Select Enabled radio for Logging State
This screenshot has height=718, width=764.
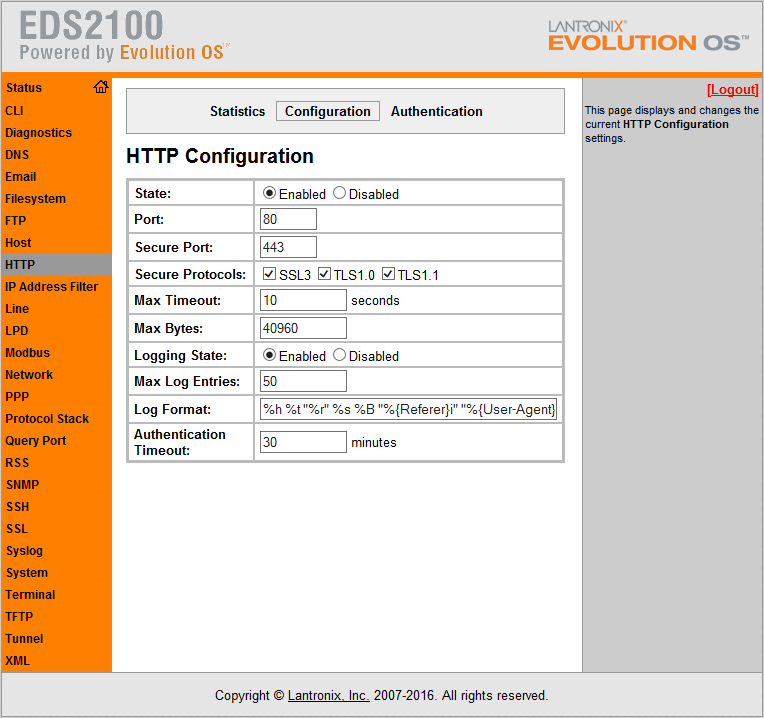269,355
